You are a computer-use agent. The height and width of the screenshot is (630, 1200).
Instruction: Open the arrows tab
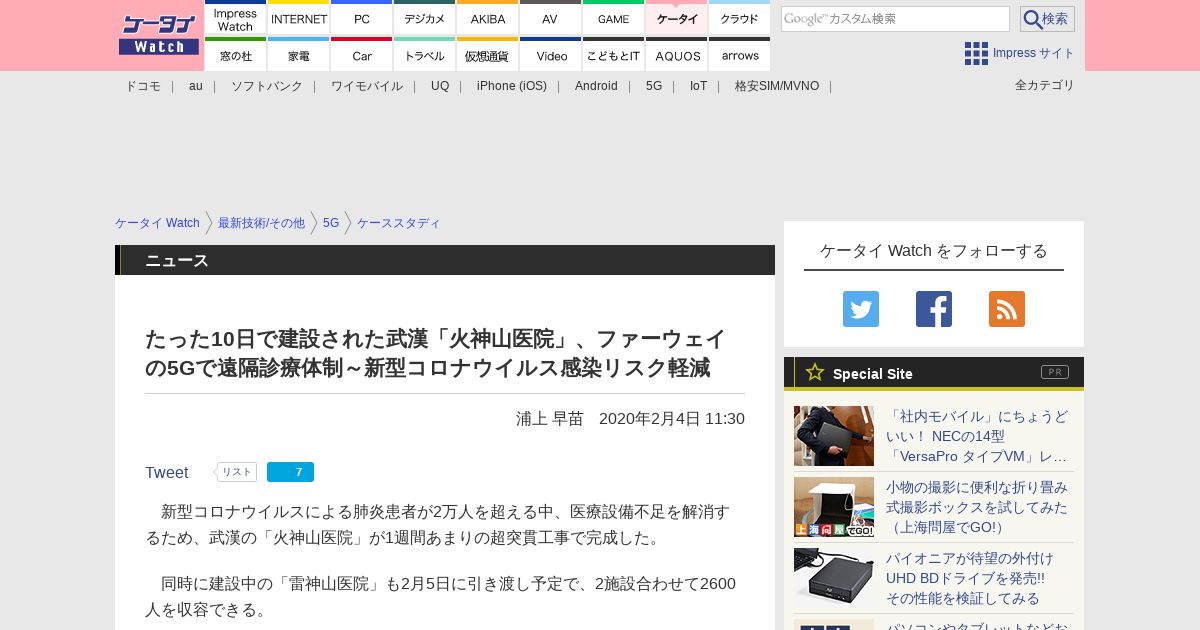point(740,54)
